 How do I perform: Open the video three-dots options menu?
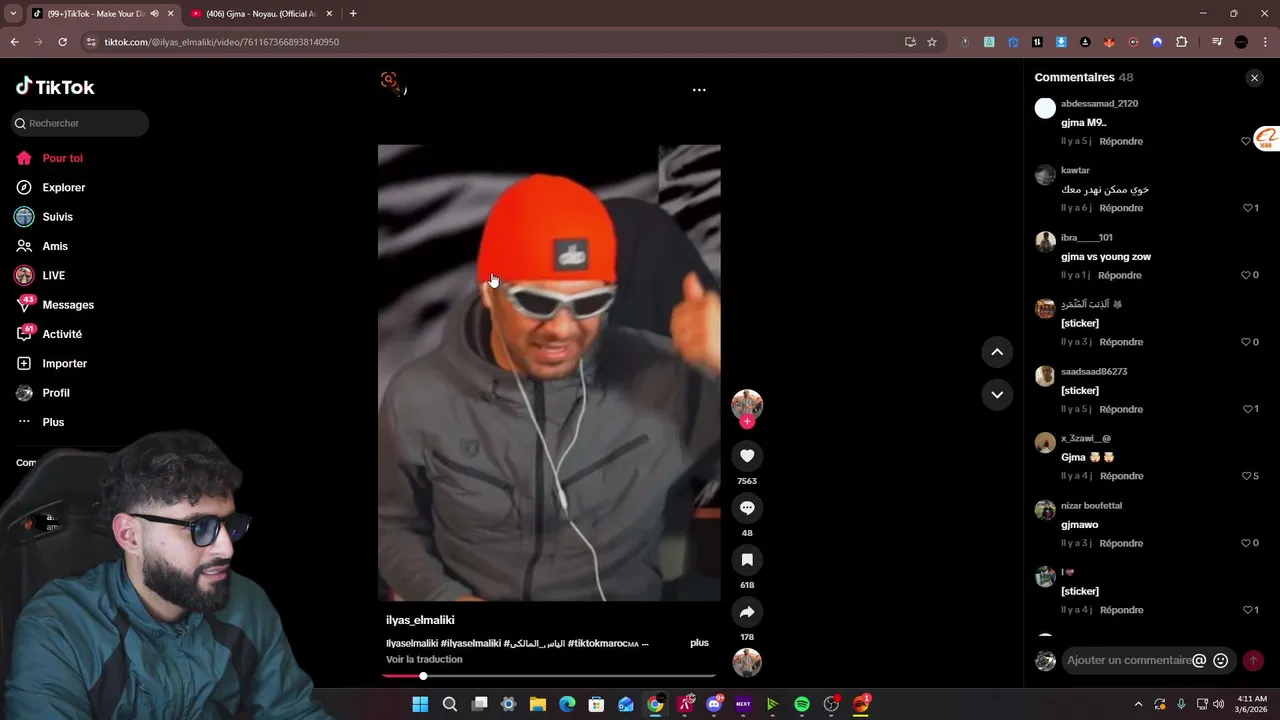pos(699,90)
